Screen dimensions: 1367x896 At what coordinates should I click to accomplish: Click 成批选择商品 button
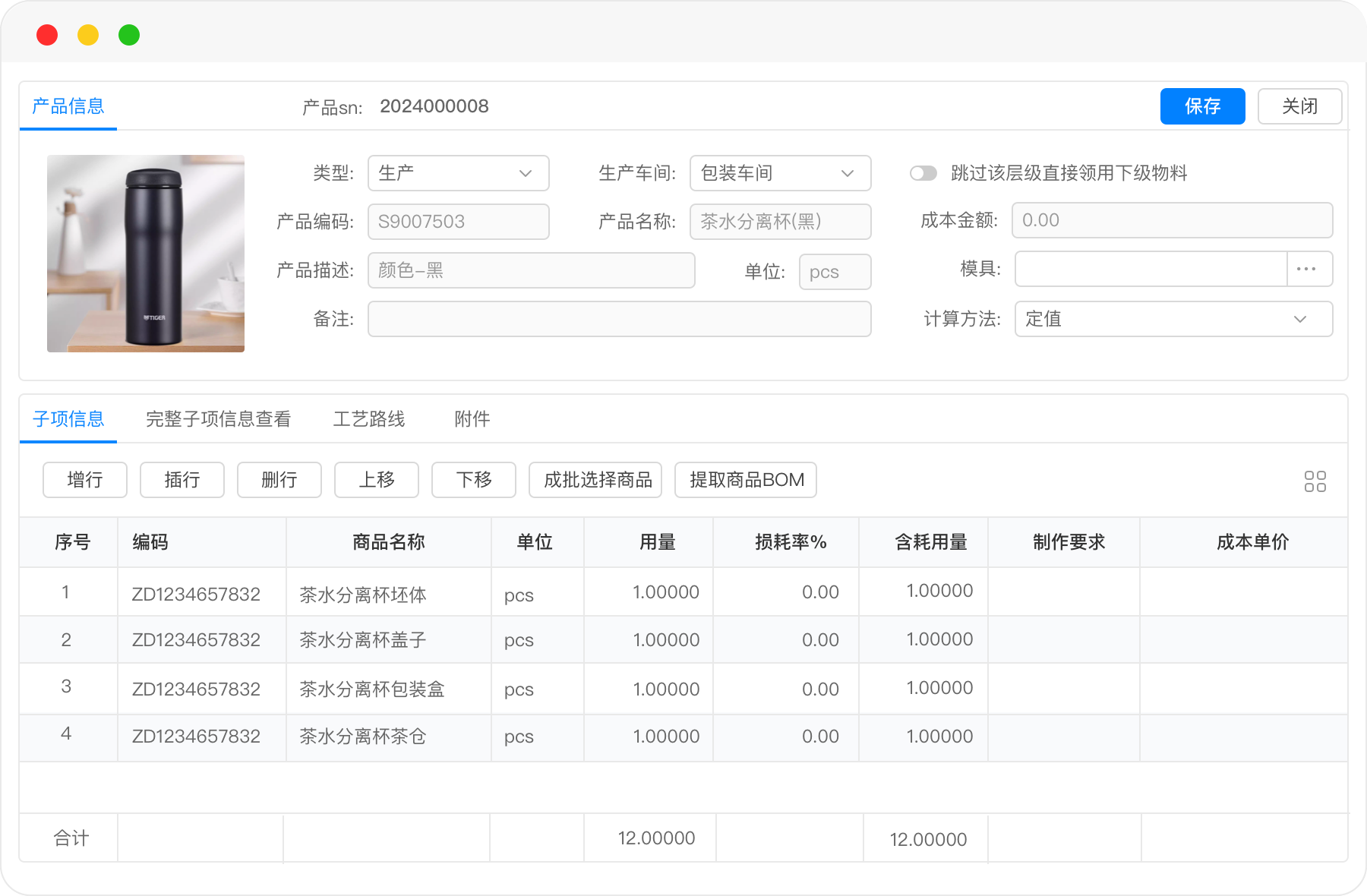[x=595, y=480]
